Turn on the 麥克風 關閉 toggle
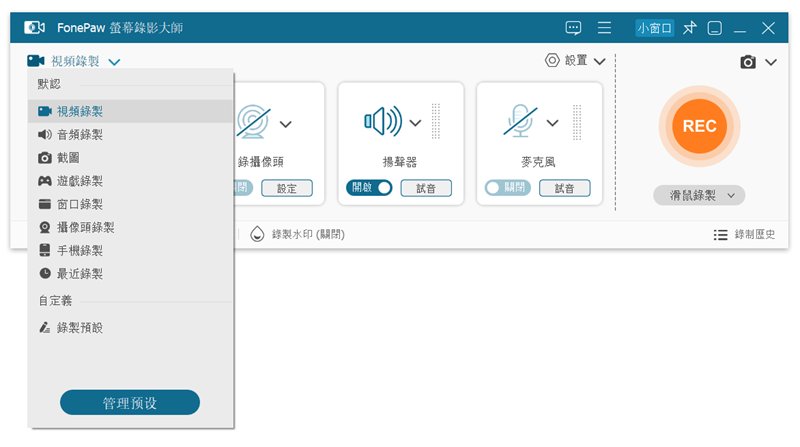Viewport: 800px width, 447px height. pos(508,188)
